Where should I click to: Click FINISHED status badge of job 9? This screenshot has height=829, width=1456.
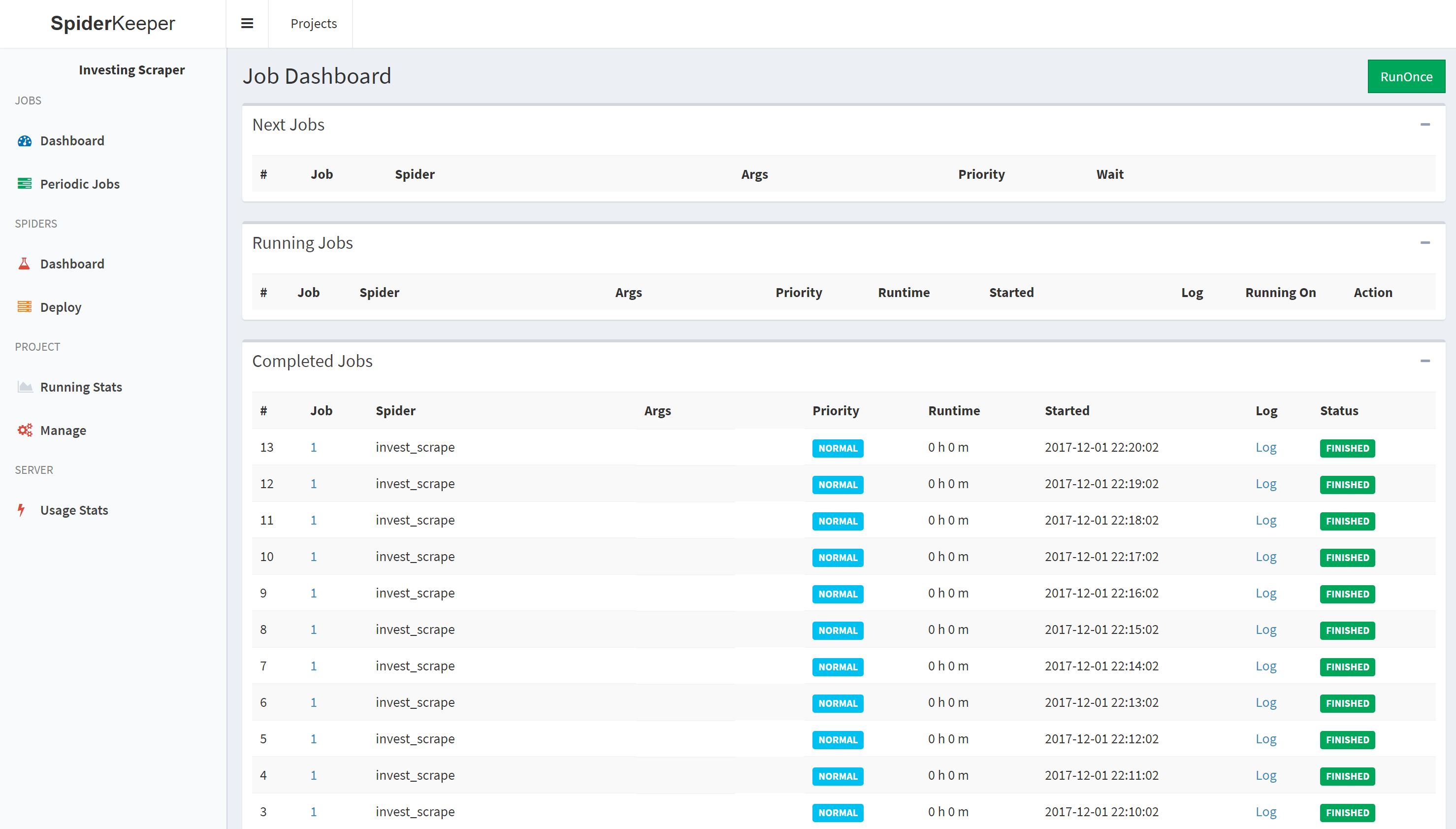(x=1347, y=594)
